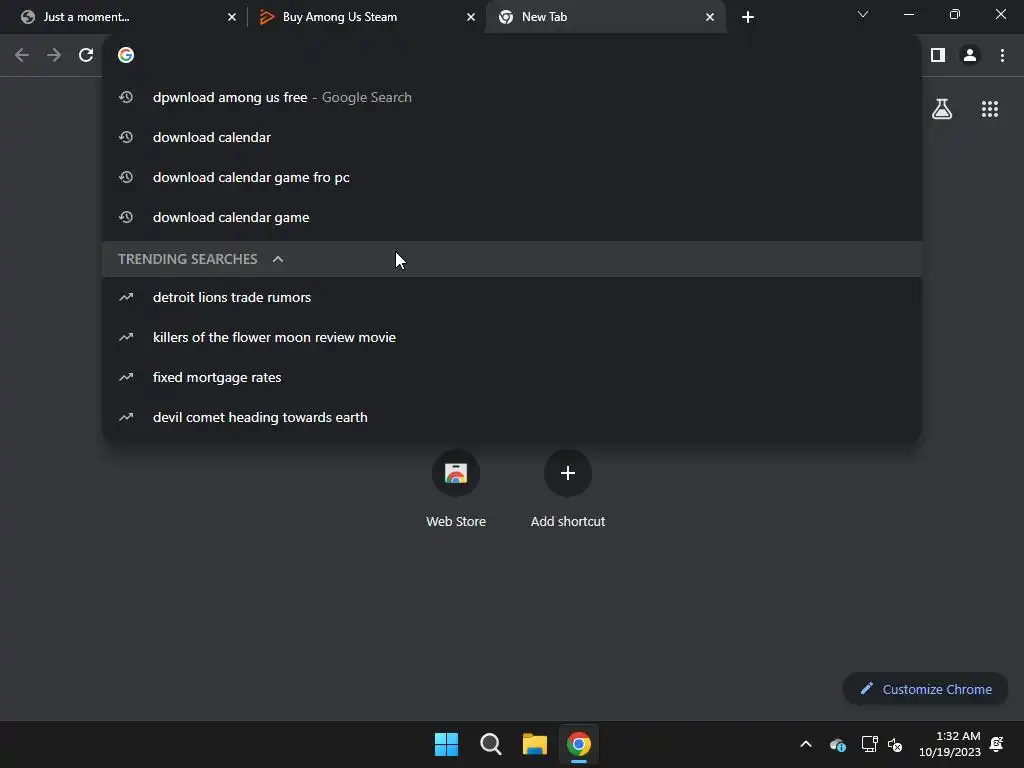Close the 'Just a moment...' tab
The height and width of the screenshot is (768, 1024).
tap(232, 17)
